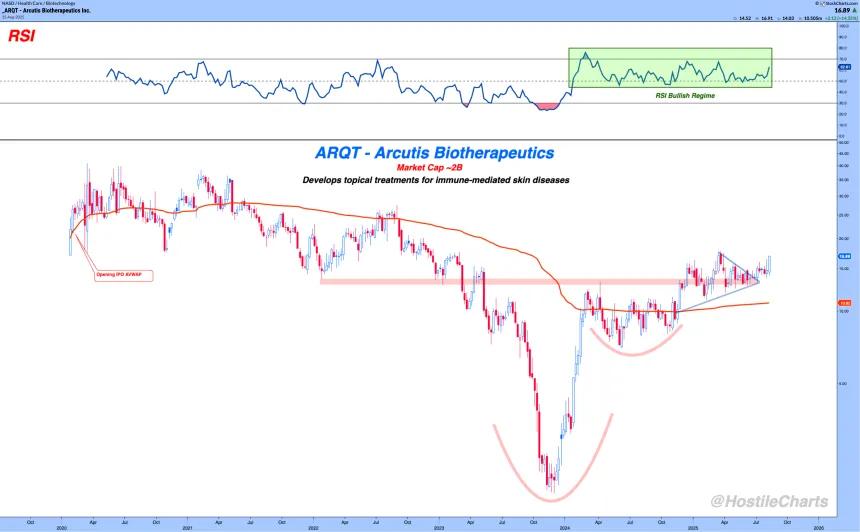
Task: Click the low value '14.03' in header
Action: (788, 18)
